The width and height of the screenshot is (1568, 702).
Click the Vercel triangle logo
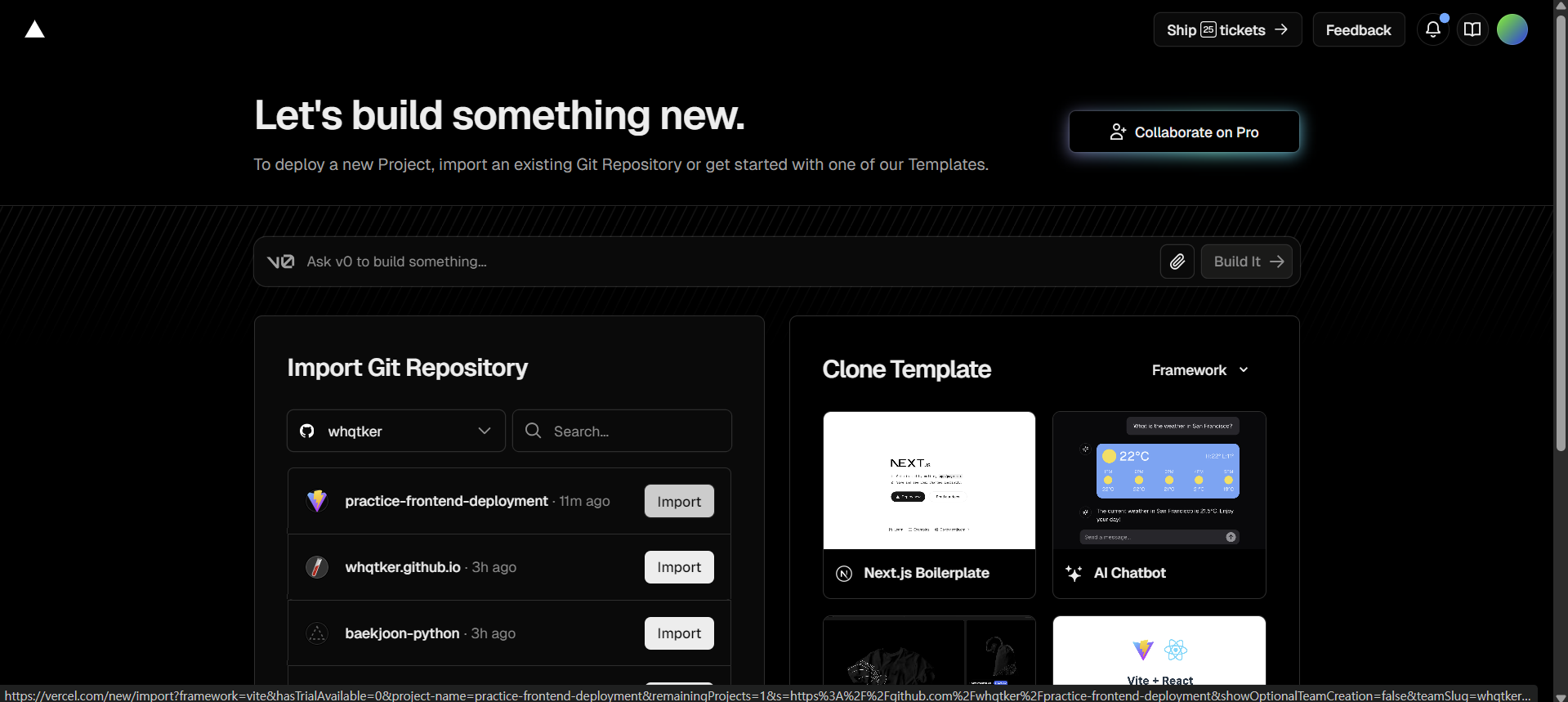click(x=34, y=29)
